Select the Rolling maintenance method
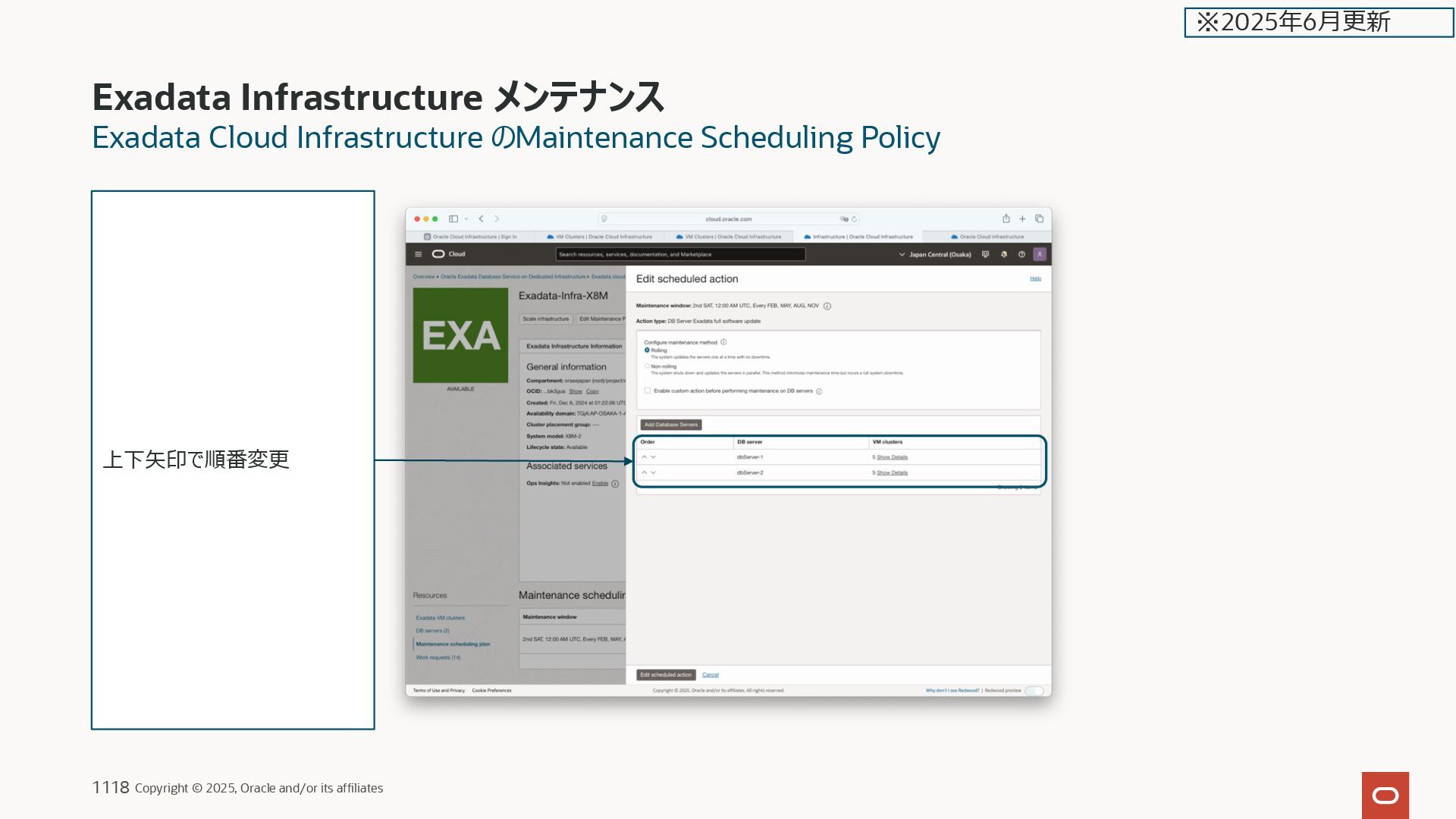This screenshot has height=819, width=1456. pos(647,350)
